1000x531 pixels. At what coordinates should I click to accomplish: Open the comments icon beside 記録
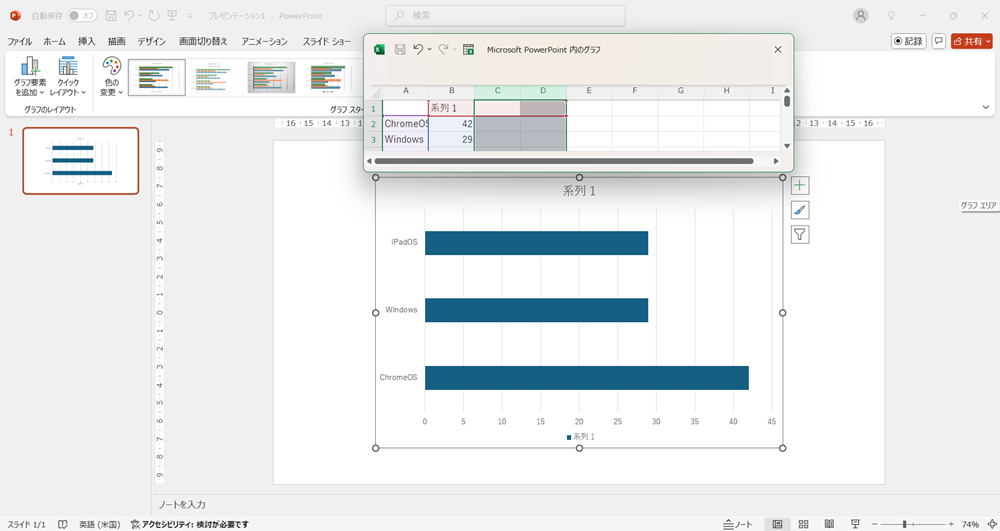[938, 41]
